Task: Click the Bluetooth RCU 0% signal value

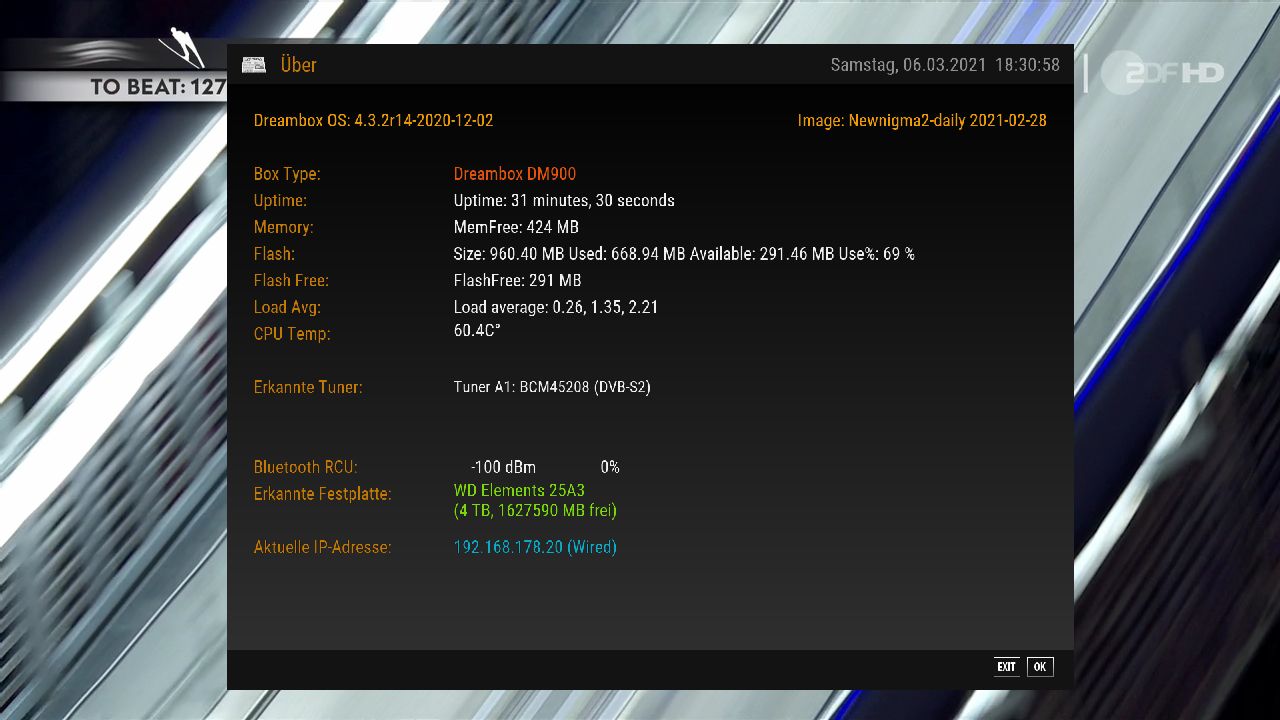Action: pos(609,467)
